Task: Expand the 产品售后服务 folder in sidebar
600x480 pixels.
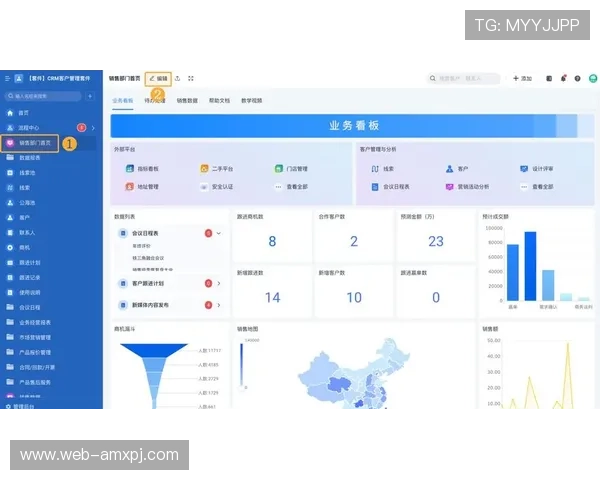Action: [29, 382]
